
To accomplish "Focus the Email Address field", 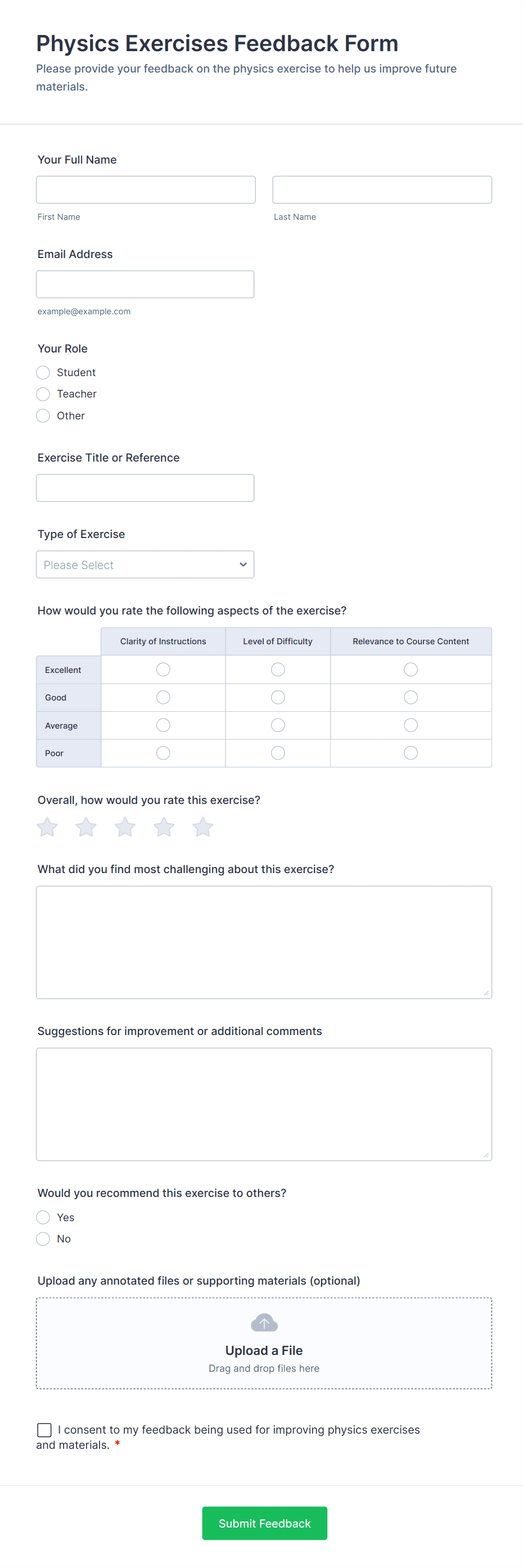I will point(145,284).
